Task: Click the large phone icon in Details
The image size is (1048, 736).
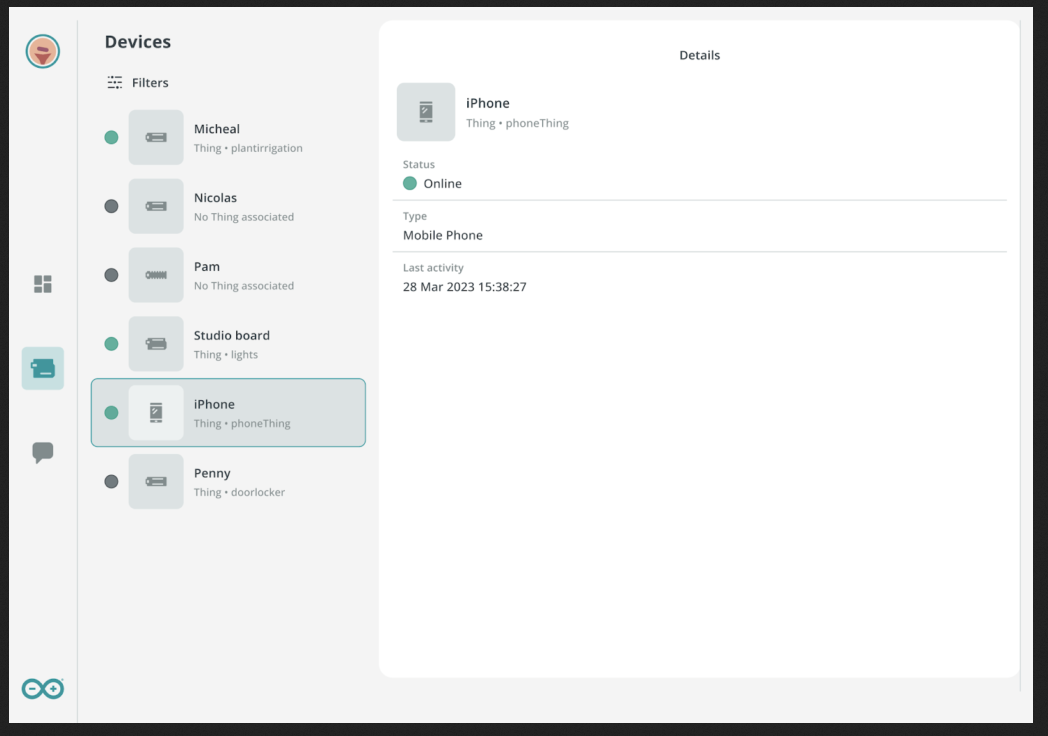Action: pyautogui.click(x=426, y=112)
